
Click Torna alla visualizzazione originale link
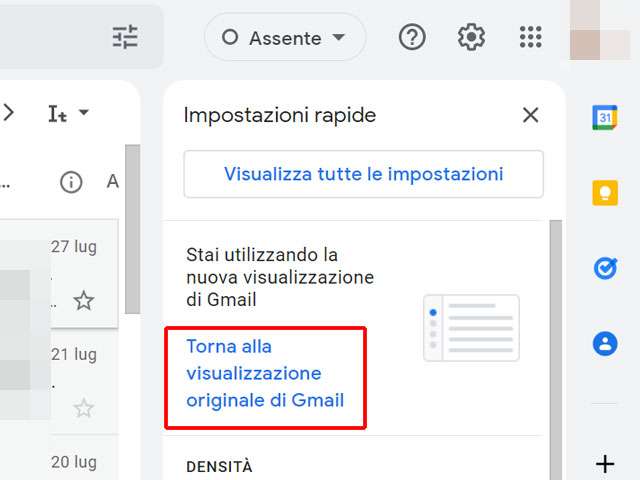click(x=265, y=374)
